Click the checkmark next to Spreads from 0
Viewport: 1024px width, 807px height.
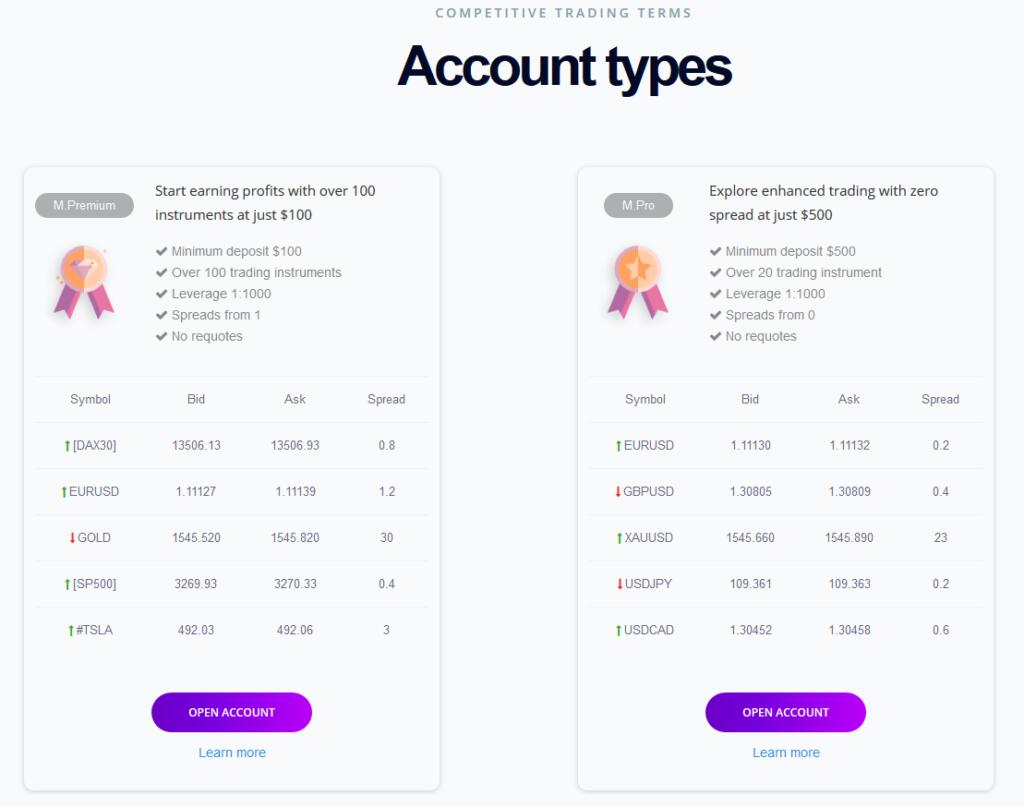(x=715, y=315)
